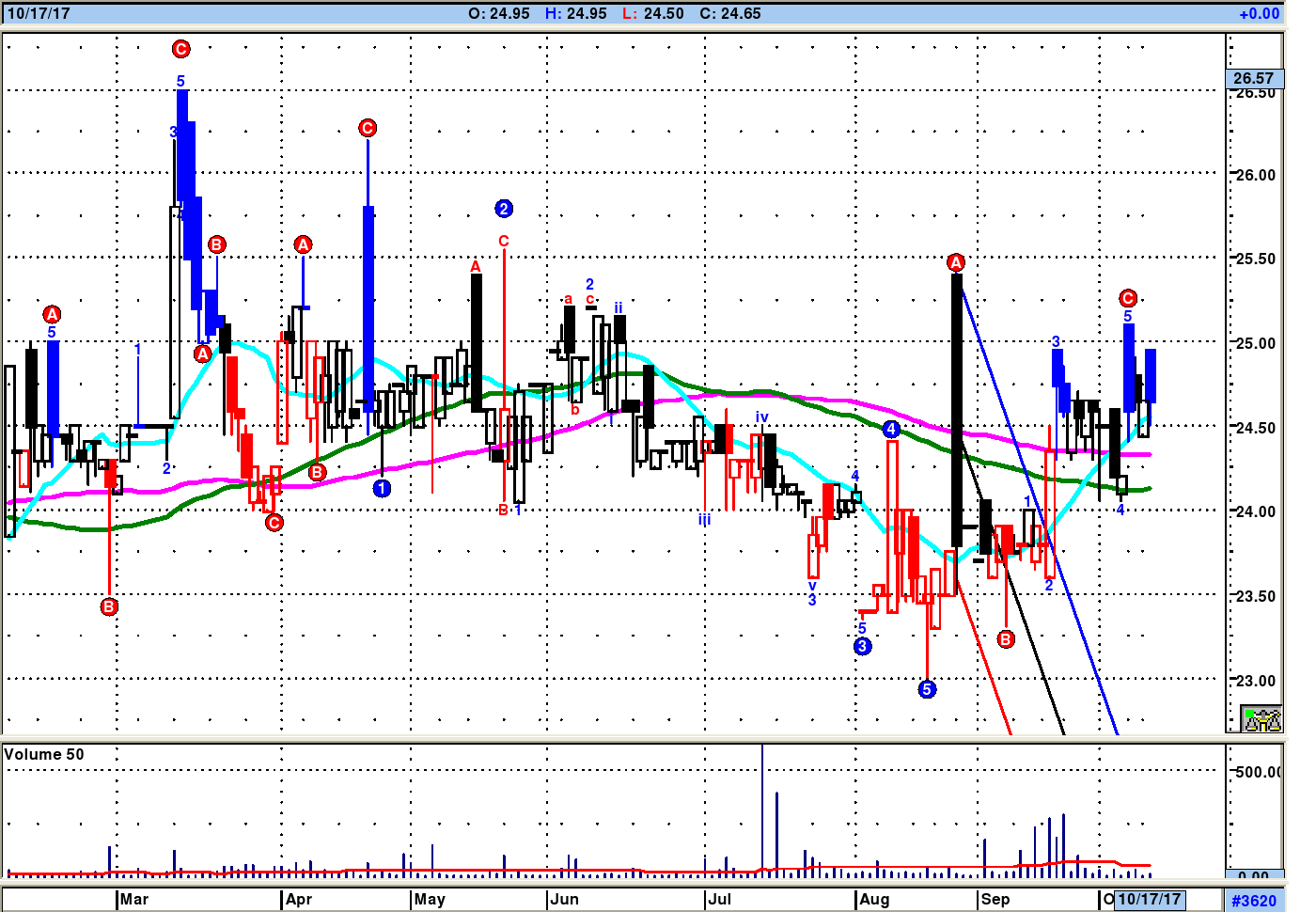1316x912 pixels.
Task: Click the 26.57 price cursor label
Action: point(1254,78)
